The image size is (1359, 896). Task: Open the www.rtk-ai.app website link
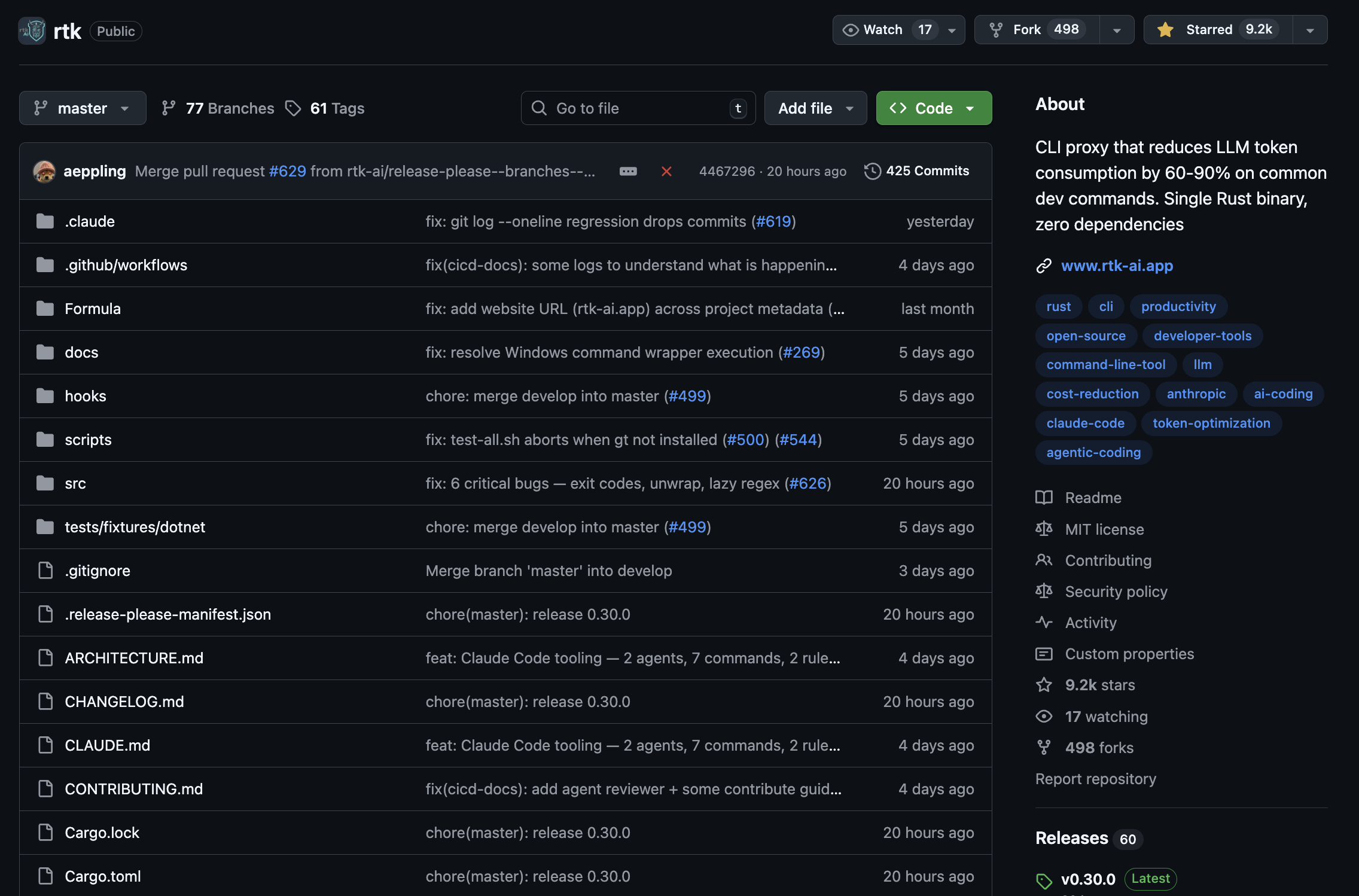click(x=1117, y=266)
